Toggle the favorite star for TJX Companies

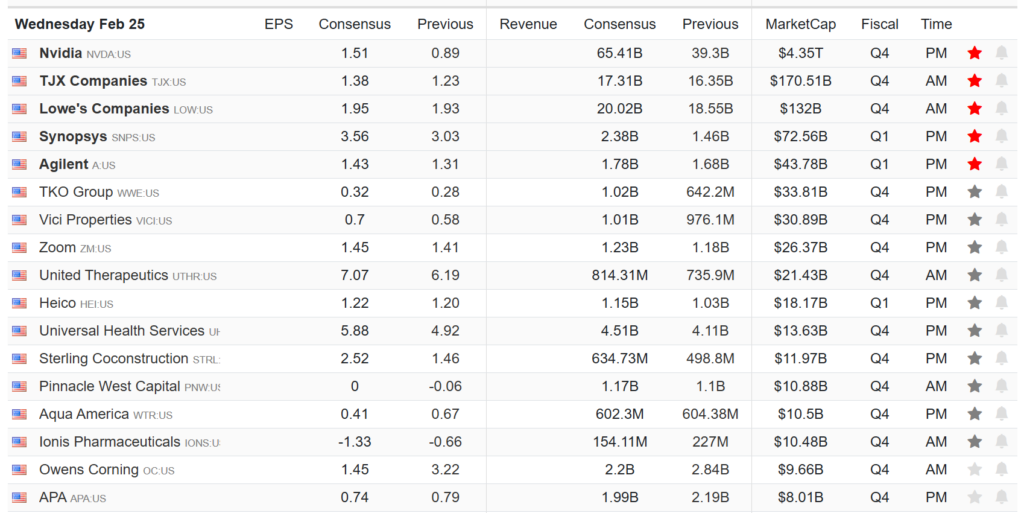974,81
